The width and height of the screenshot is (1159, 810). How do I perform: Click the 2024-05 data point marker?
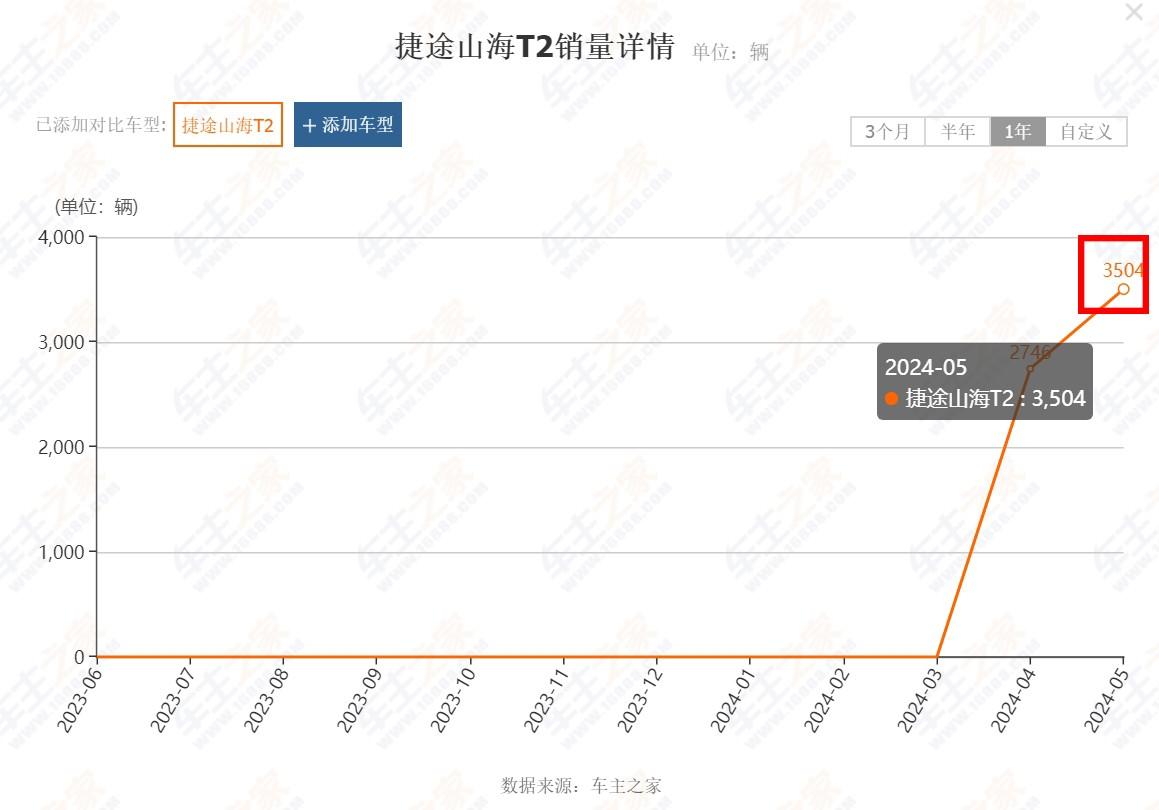(x=1123, y=289)
